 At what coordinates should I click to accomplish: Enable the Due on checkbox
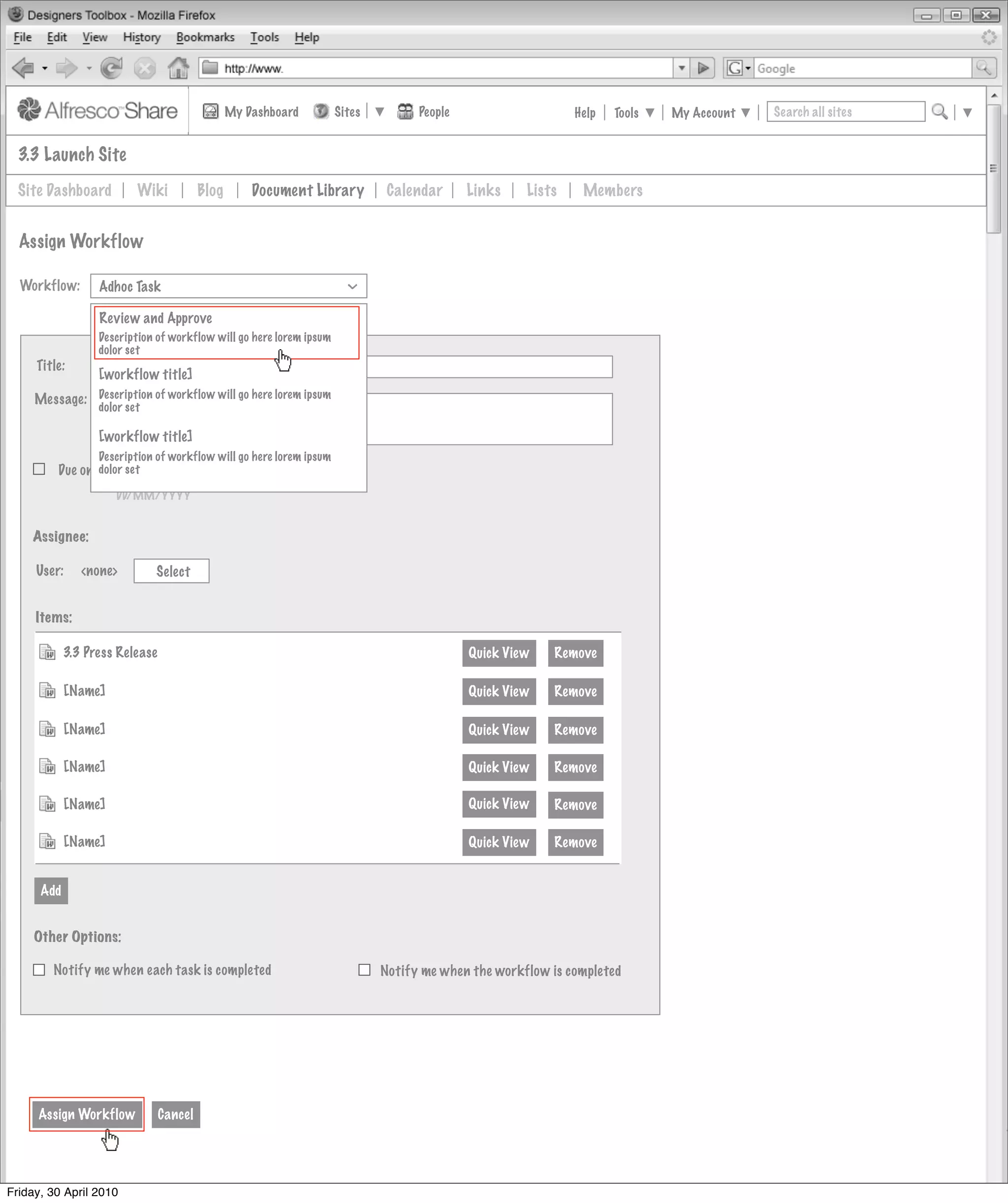tap(39, 469)
